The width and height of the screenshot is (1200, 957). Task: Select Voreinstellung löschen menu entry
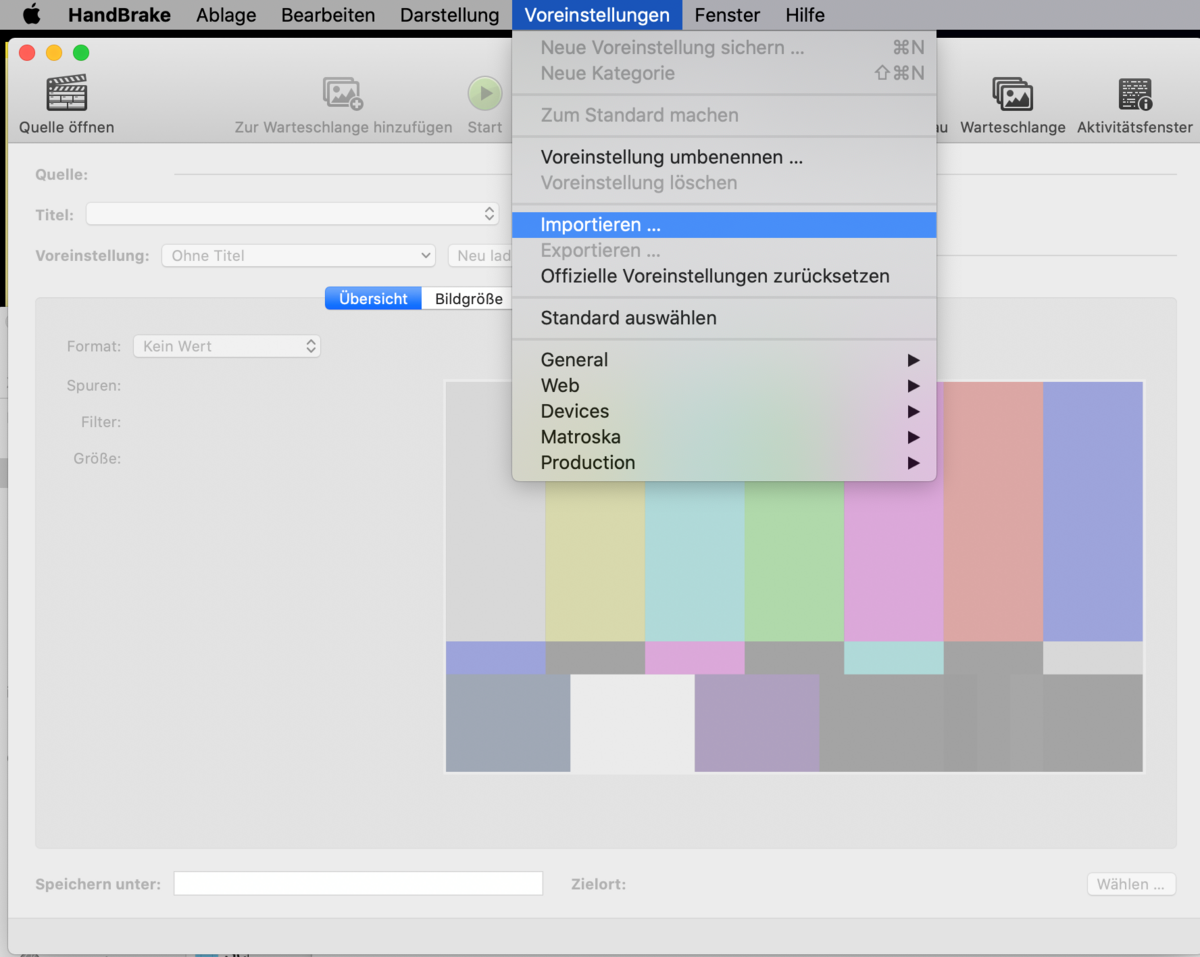(724, 183)
